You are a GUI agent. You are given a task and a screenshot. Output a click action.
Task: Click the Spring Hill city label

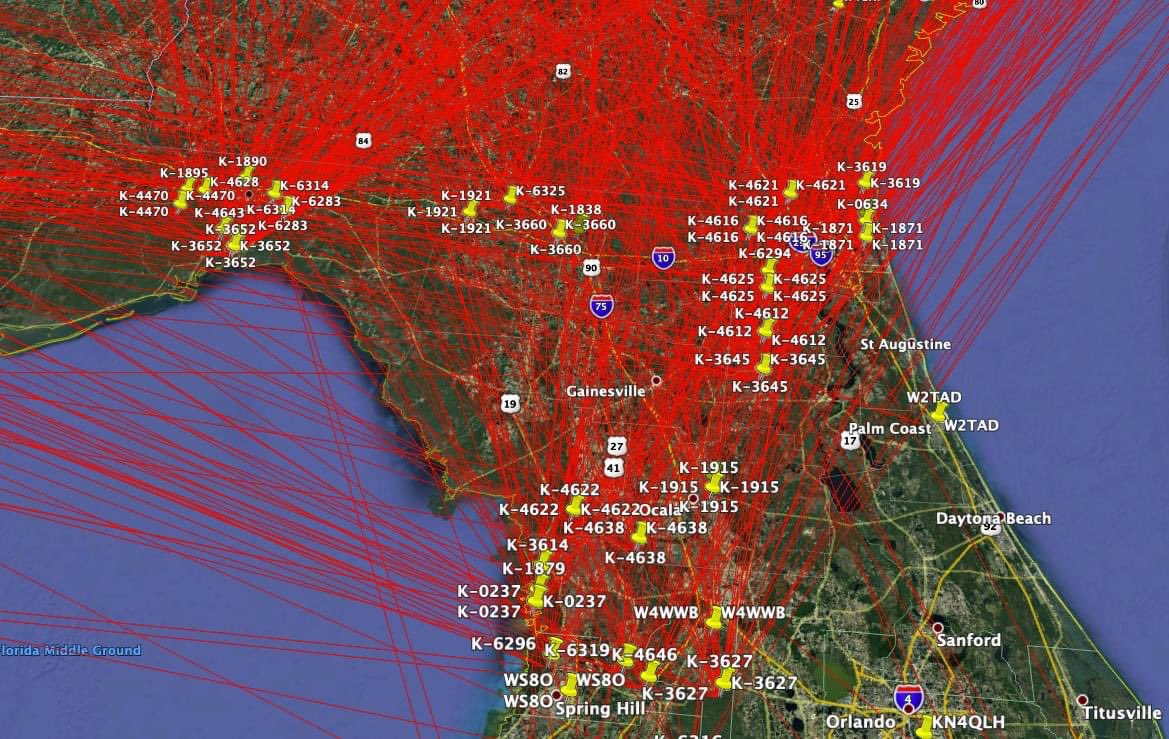(x=600, y=708)
